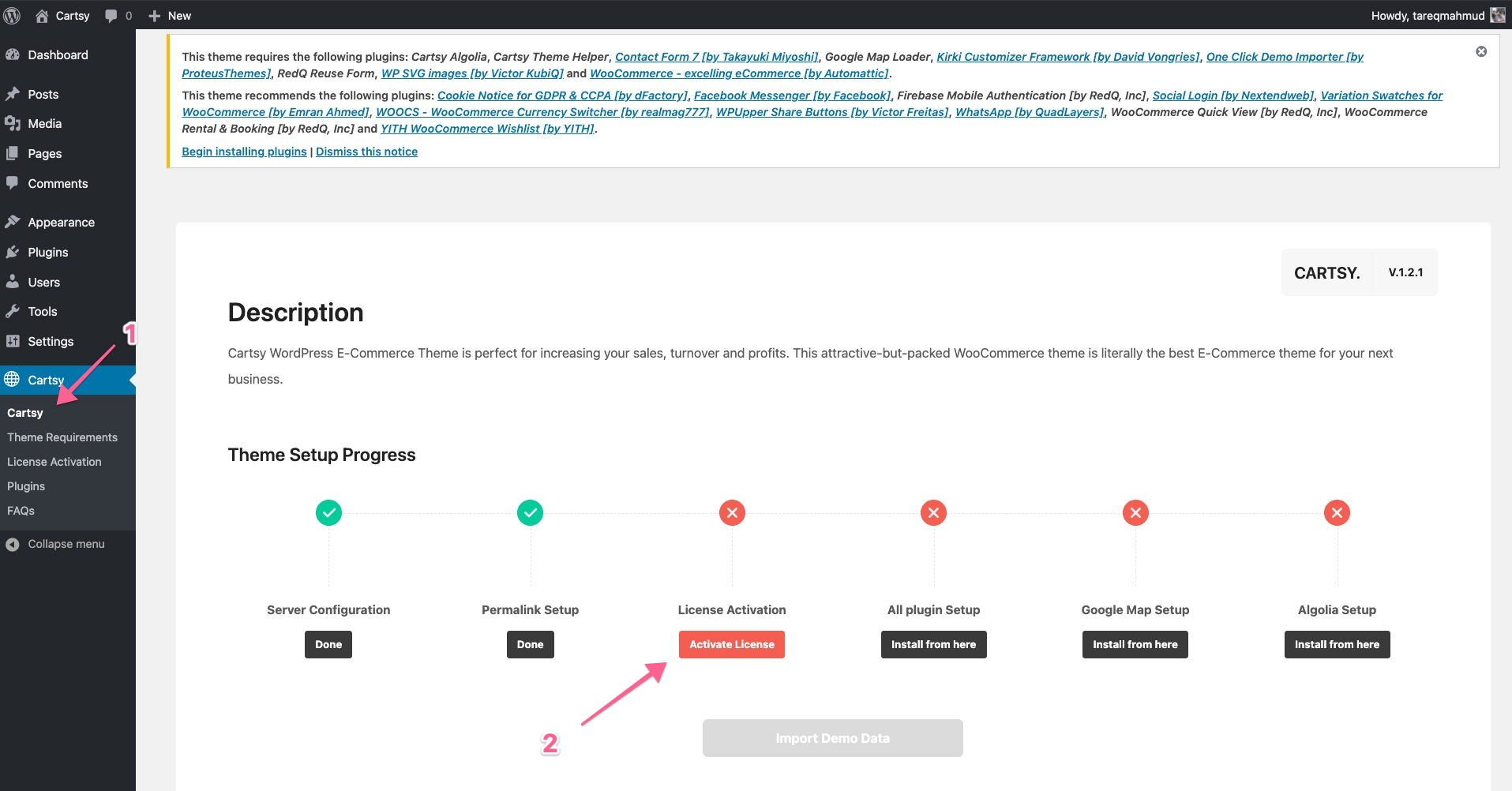Click the Activate License button
This screenshot has width=1512, height=791.
[732, 644]
